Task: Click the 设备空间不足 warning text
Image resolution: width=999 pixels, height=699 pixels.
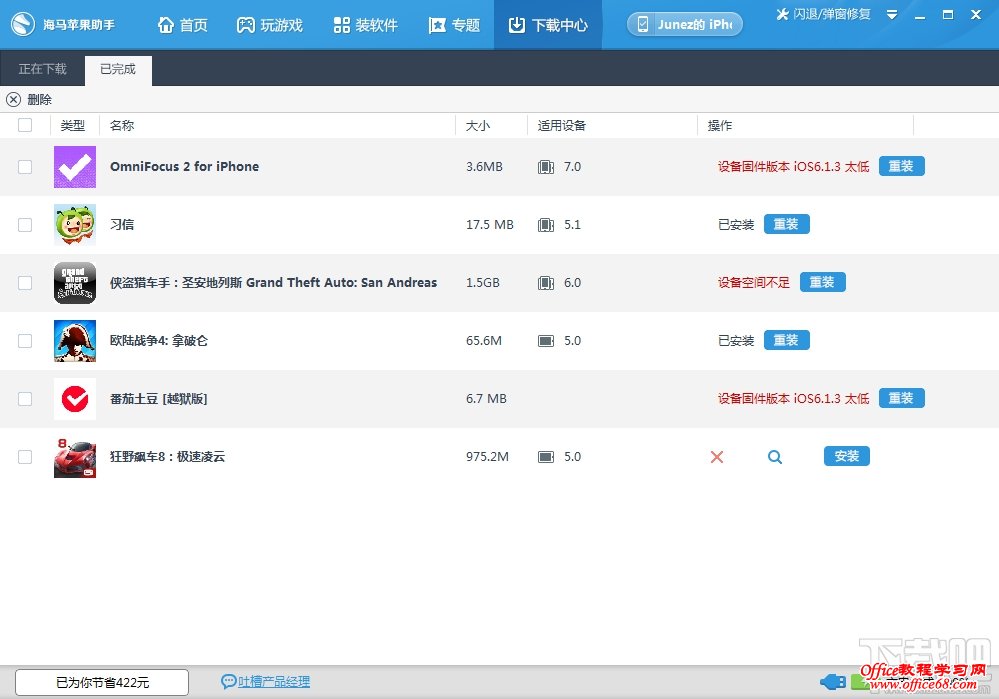Action: (x=754, y=283)
